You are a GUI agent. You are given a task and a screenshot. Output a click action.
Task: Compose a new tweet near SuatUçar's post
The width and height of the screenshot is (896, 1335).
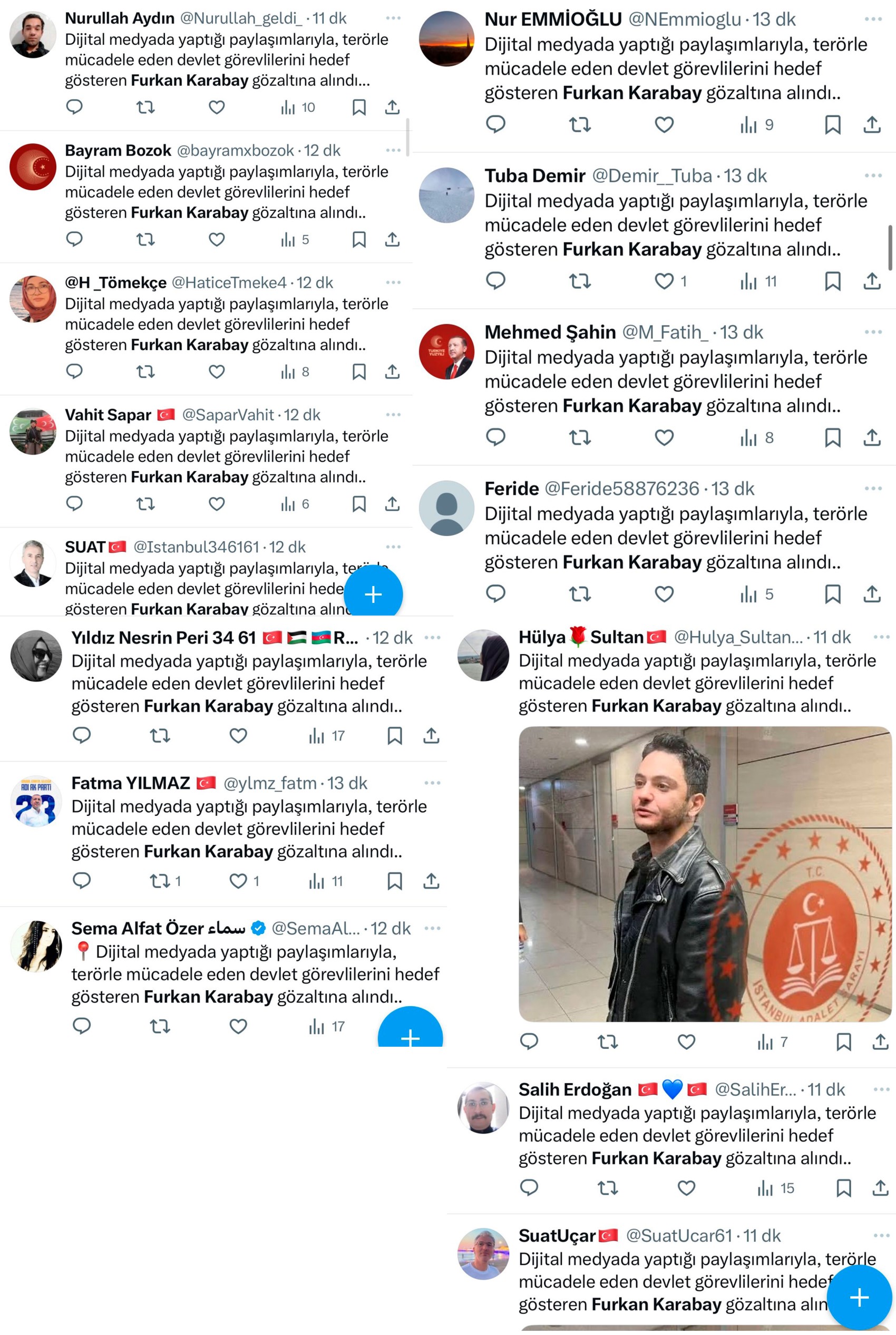[x=859, y=1297]
